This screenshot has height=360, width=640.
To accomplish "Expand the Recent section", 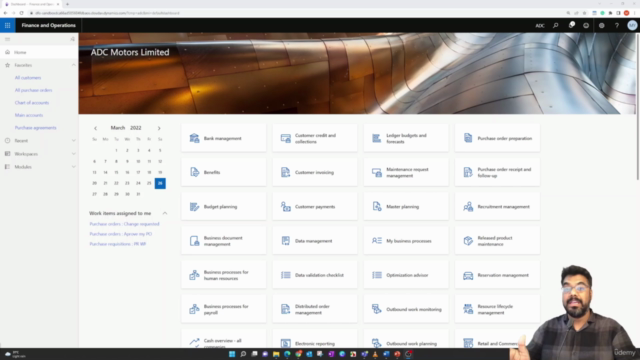I will [73, 140].
